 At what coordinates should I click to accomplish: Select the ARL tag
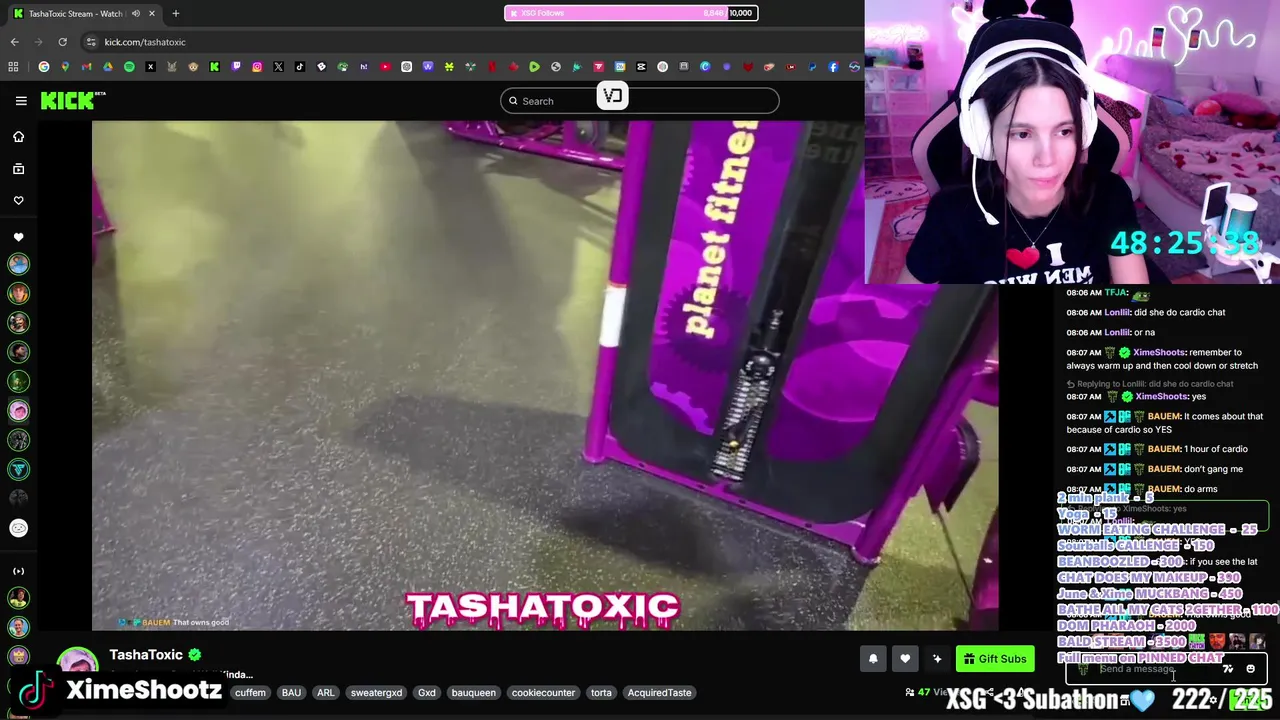pyautogui.click(x=326, y=692)
